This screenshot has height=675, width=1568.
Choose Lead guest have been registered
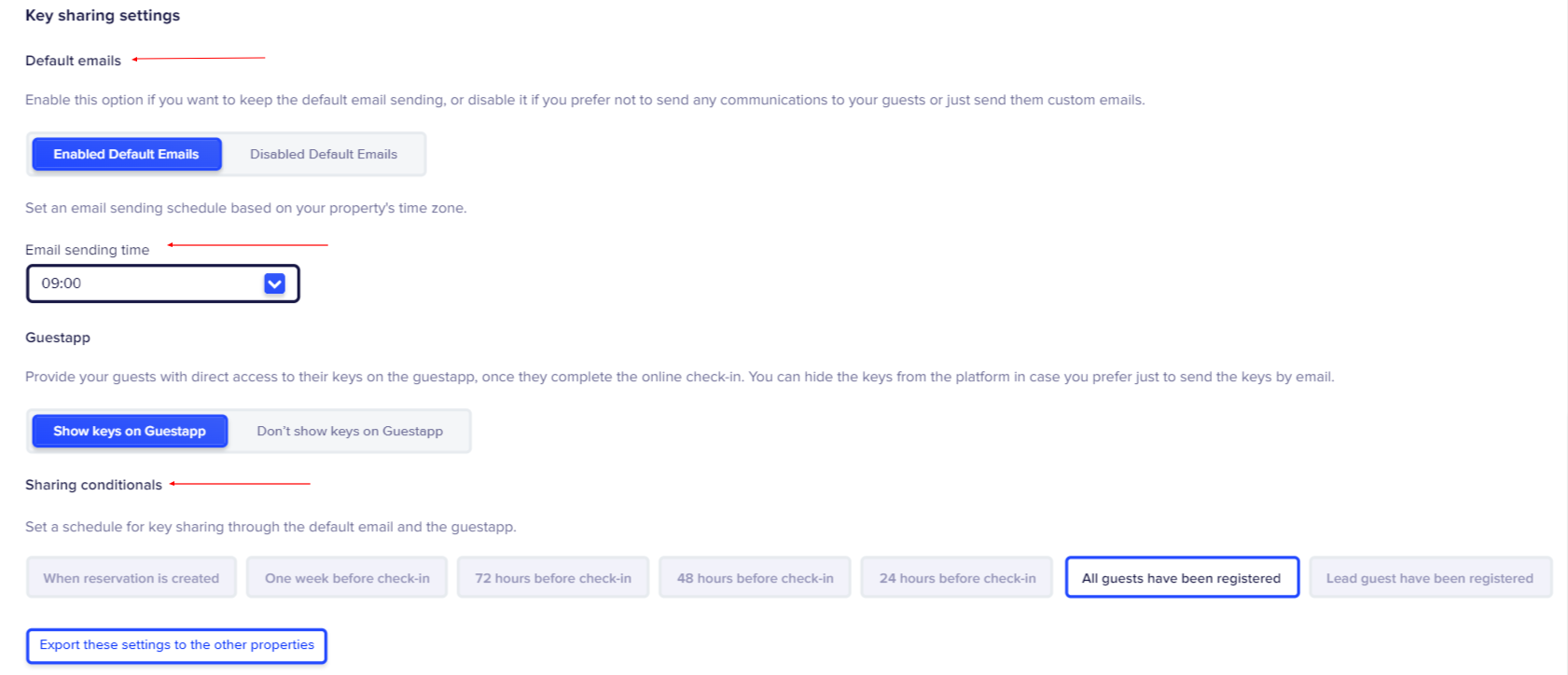[1430, 578]
